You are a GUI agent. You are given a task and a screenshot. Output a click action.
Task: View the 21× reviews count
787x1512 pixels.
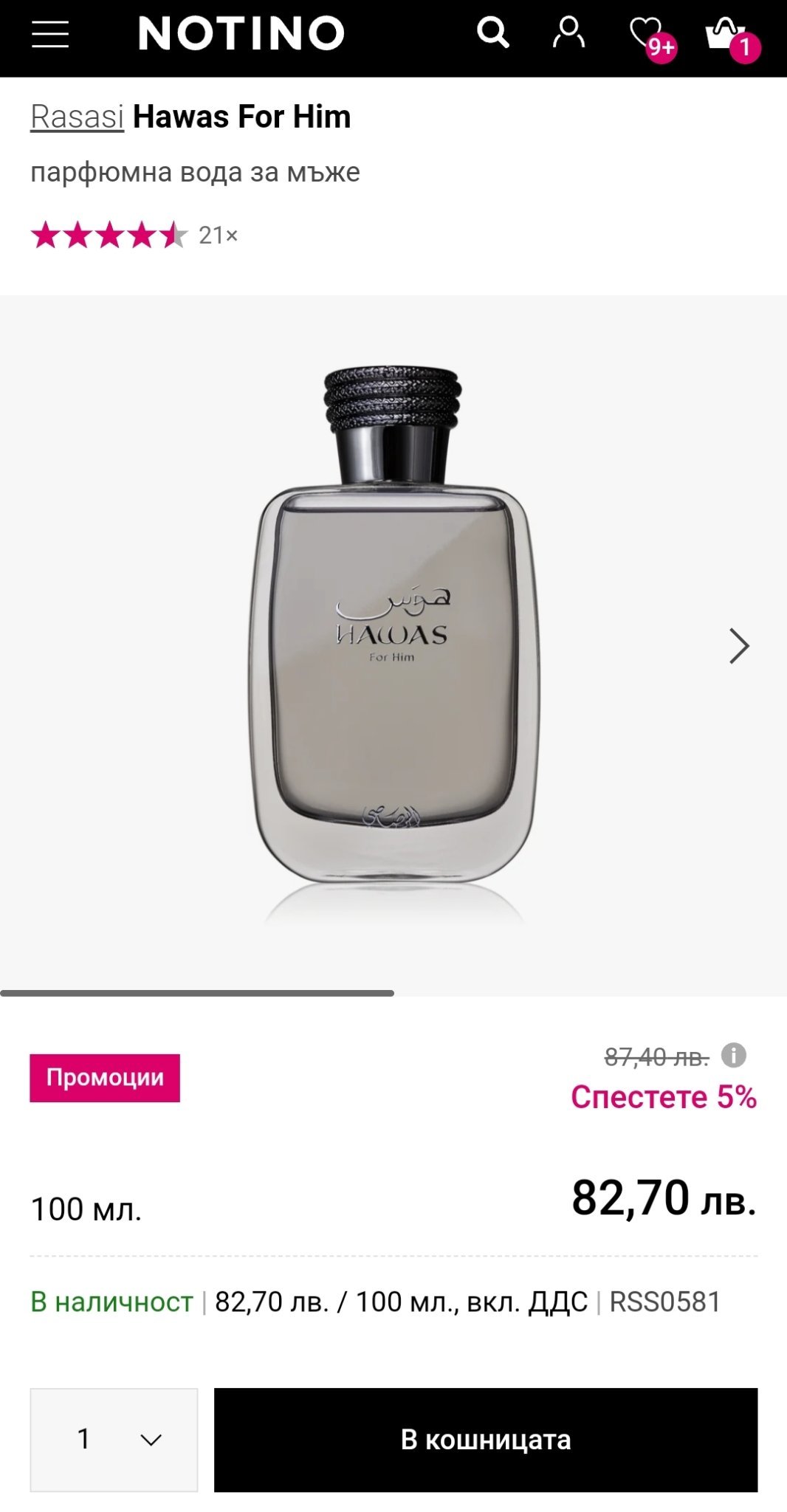pos(219,236)
